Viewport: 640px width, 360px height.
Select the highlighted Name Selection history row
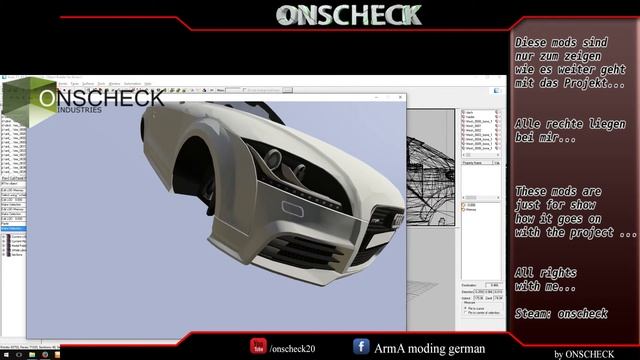click(x=13, y=229)
